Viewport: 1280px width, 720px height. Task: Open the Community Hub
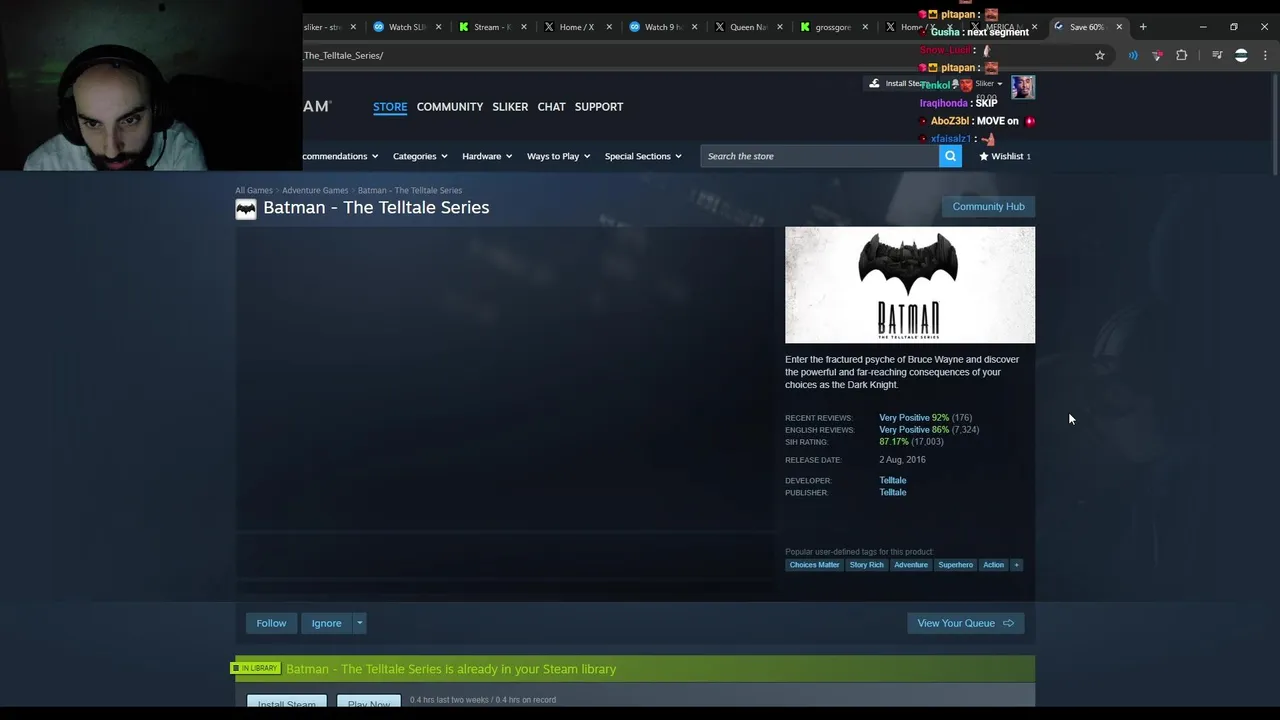tap(988, 206)
